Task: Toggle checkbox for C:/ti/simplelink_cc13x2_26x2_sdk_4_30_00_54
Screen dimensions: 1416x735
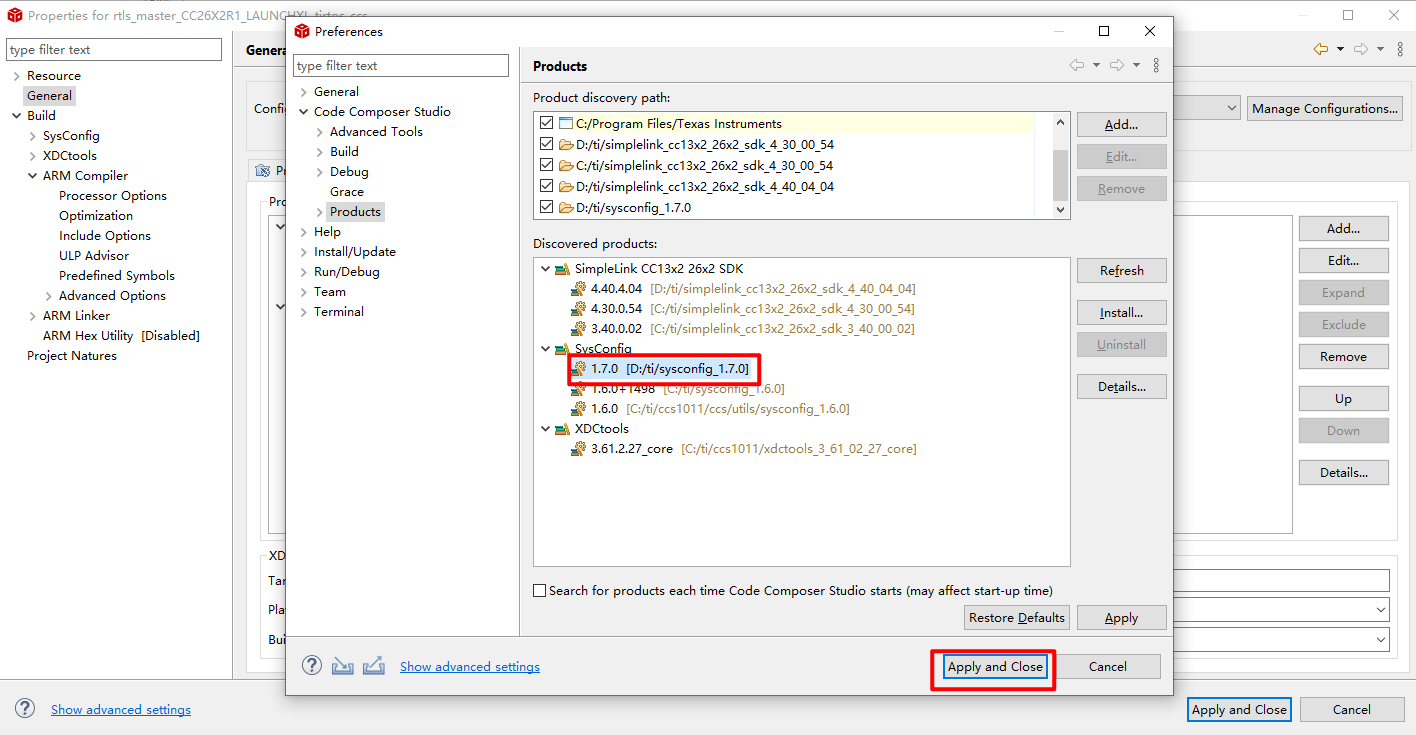Action: pos(546,165)
